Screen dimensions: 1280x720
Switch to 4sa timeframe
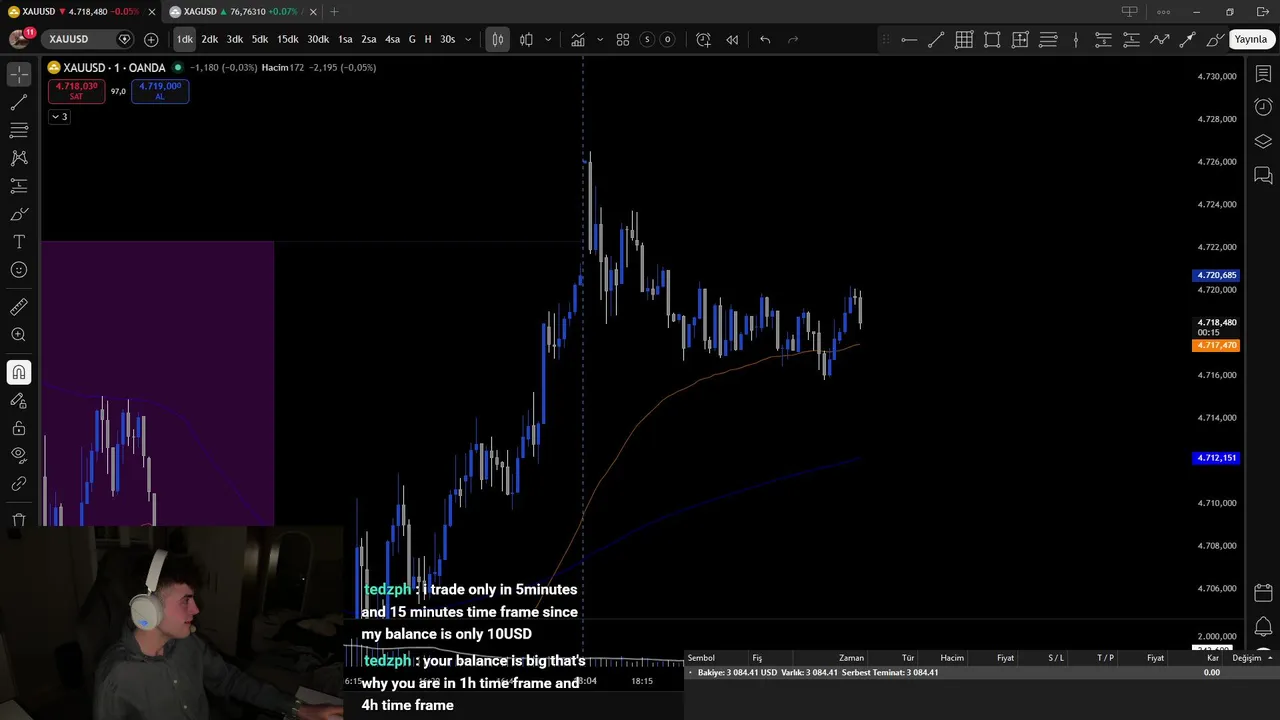(392, 39)
